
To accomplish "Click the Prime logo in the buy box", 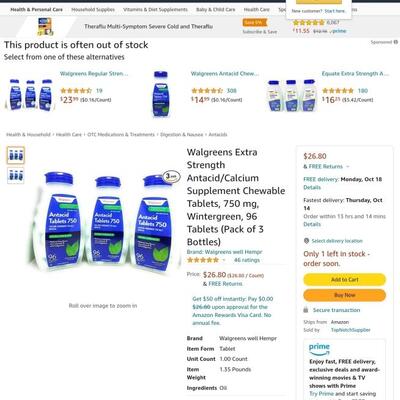I will 319,349.
